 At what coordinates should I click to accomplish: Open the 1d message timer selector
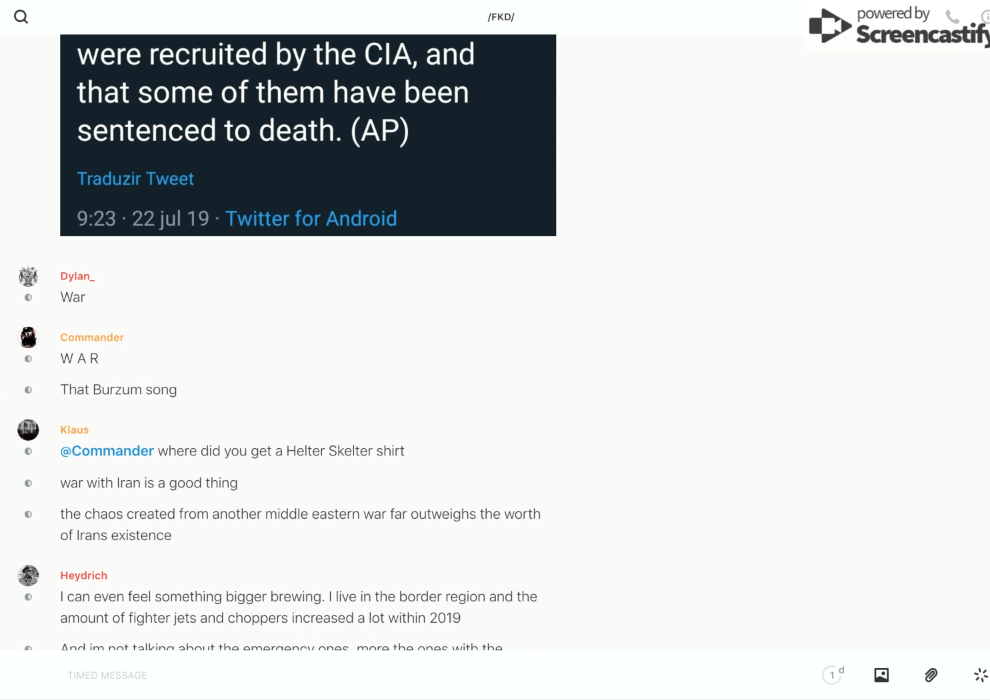tap(833, 675)
